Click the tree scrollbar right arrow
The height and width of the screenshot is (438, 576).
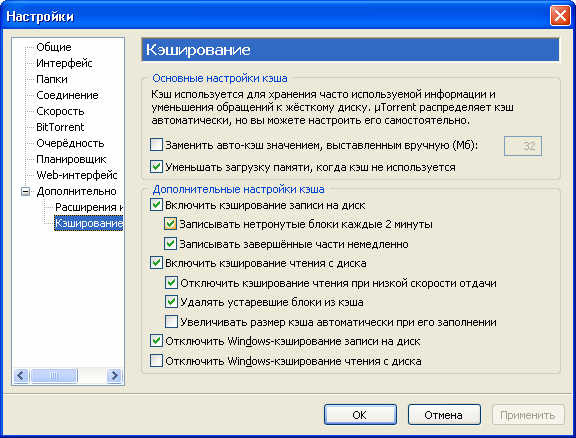[115, 376]
